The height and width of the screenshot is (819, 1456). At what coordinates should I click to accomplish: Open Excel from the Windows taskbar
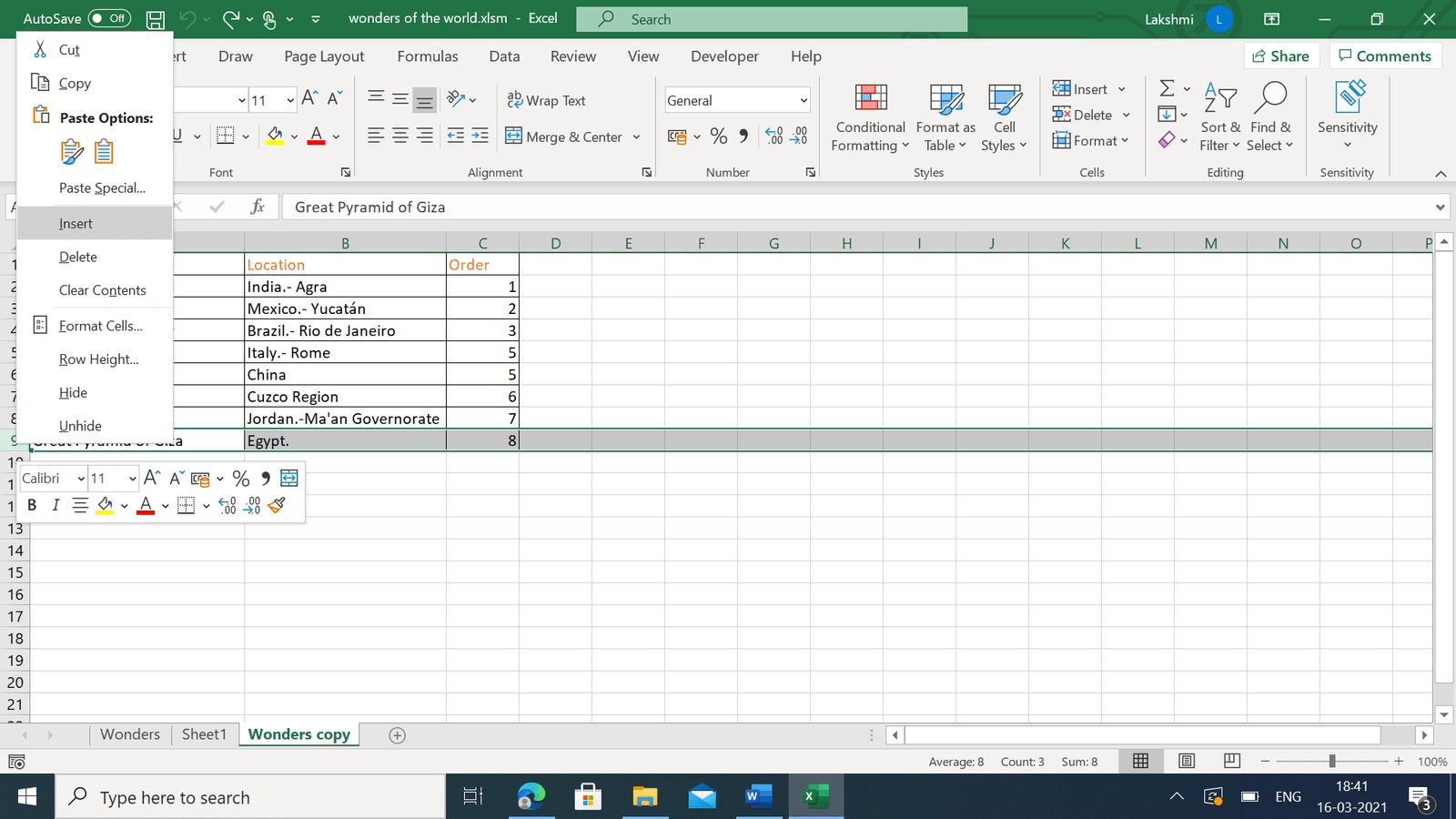point(816,797)
